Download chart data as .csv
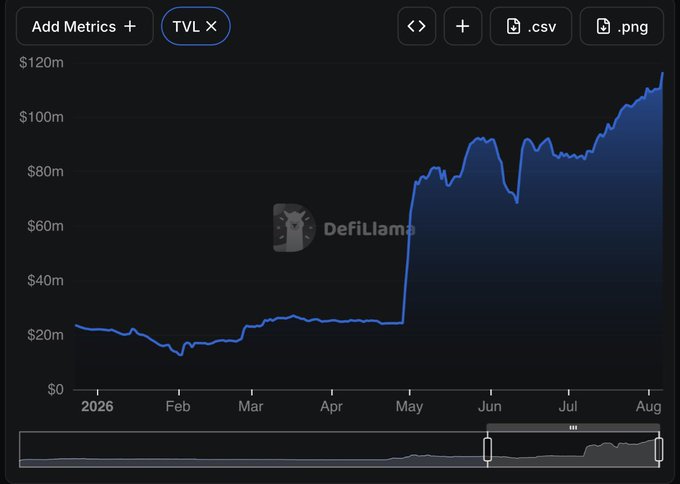 tap(531, 26)
